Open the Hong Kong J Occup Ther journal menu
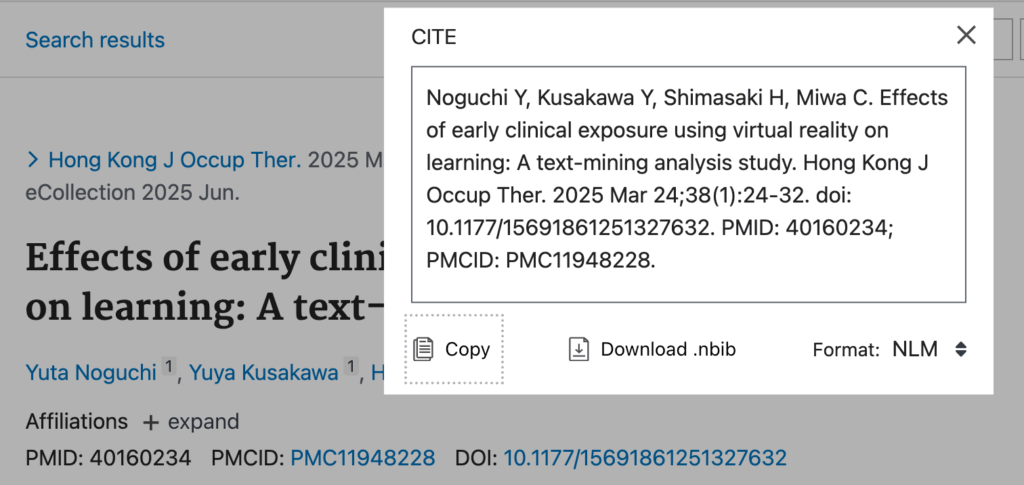 (175, 159)
